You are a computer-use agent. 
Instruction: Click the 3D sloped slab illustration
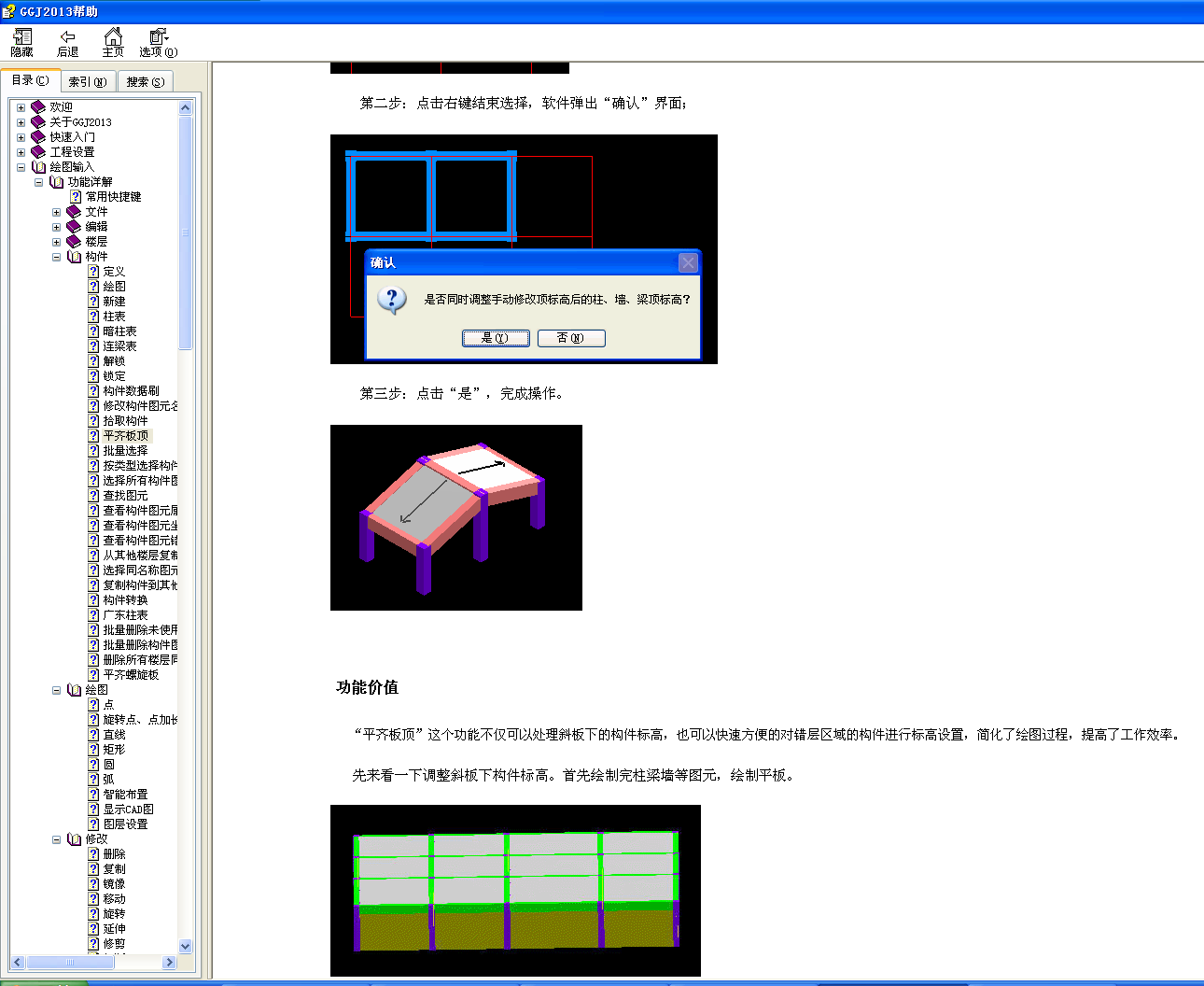pyautogui.click(x=456, y=518)
